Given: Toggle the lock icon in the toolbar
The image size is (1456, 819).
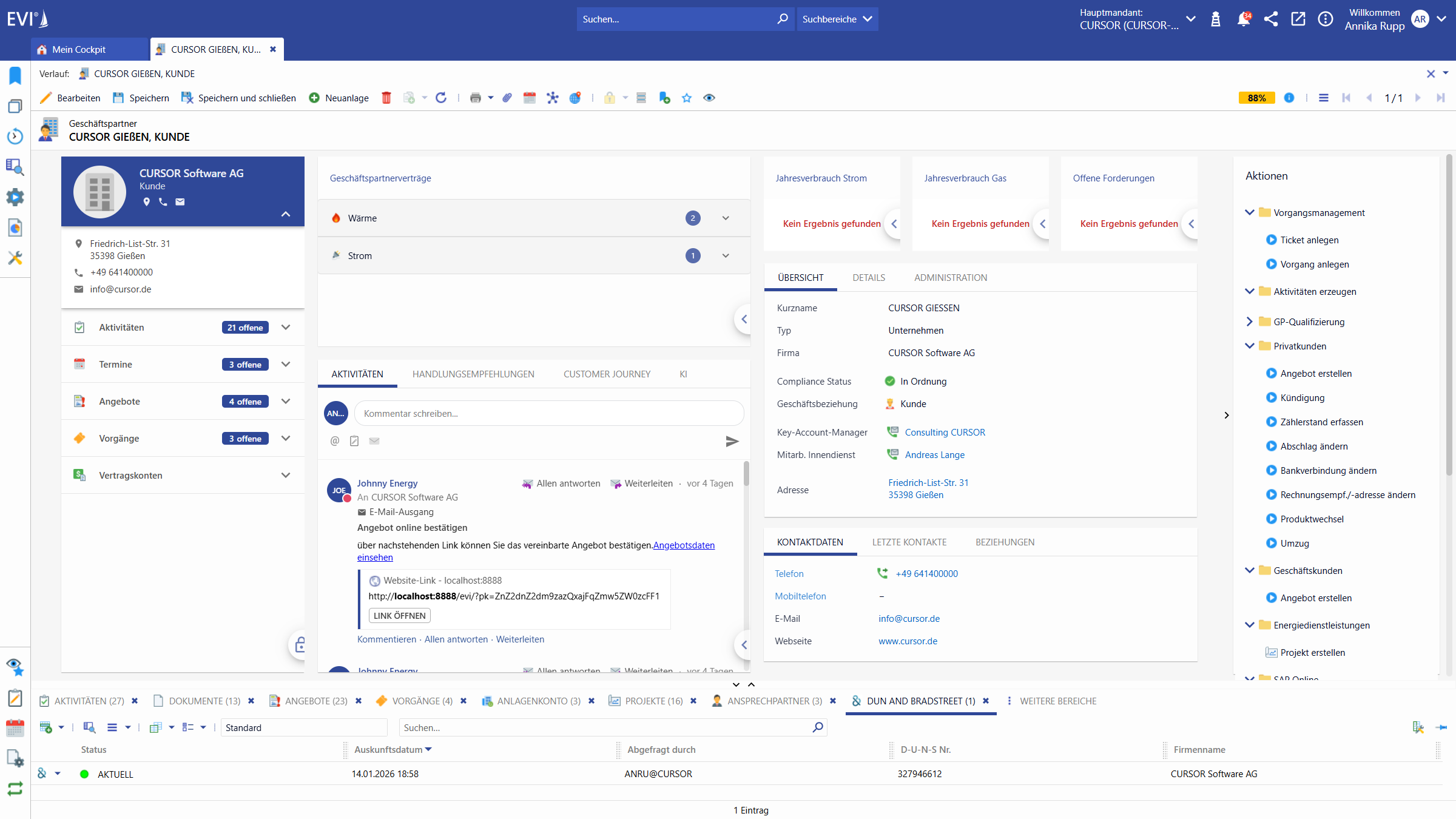Looking at the screenshot, I should 609,98.
